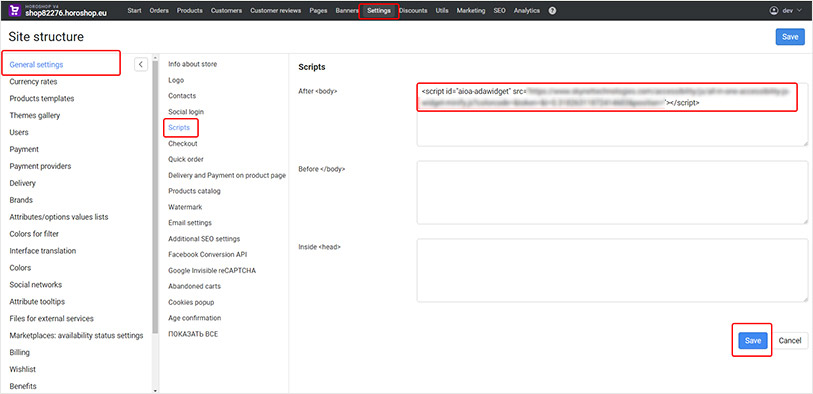Open the help question mark icon
The image size is (813, 394).
[552, 10]
